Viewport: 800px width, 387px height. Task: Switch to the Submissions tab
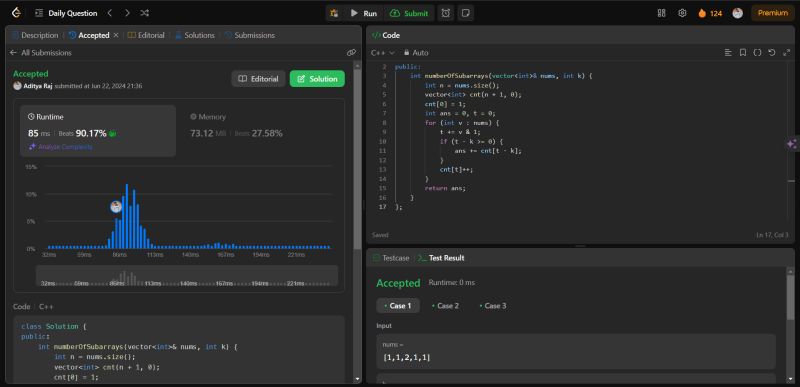tap(249, 35)
